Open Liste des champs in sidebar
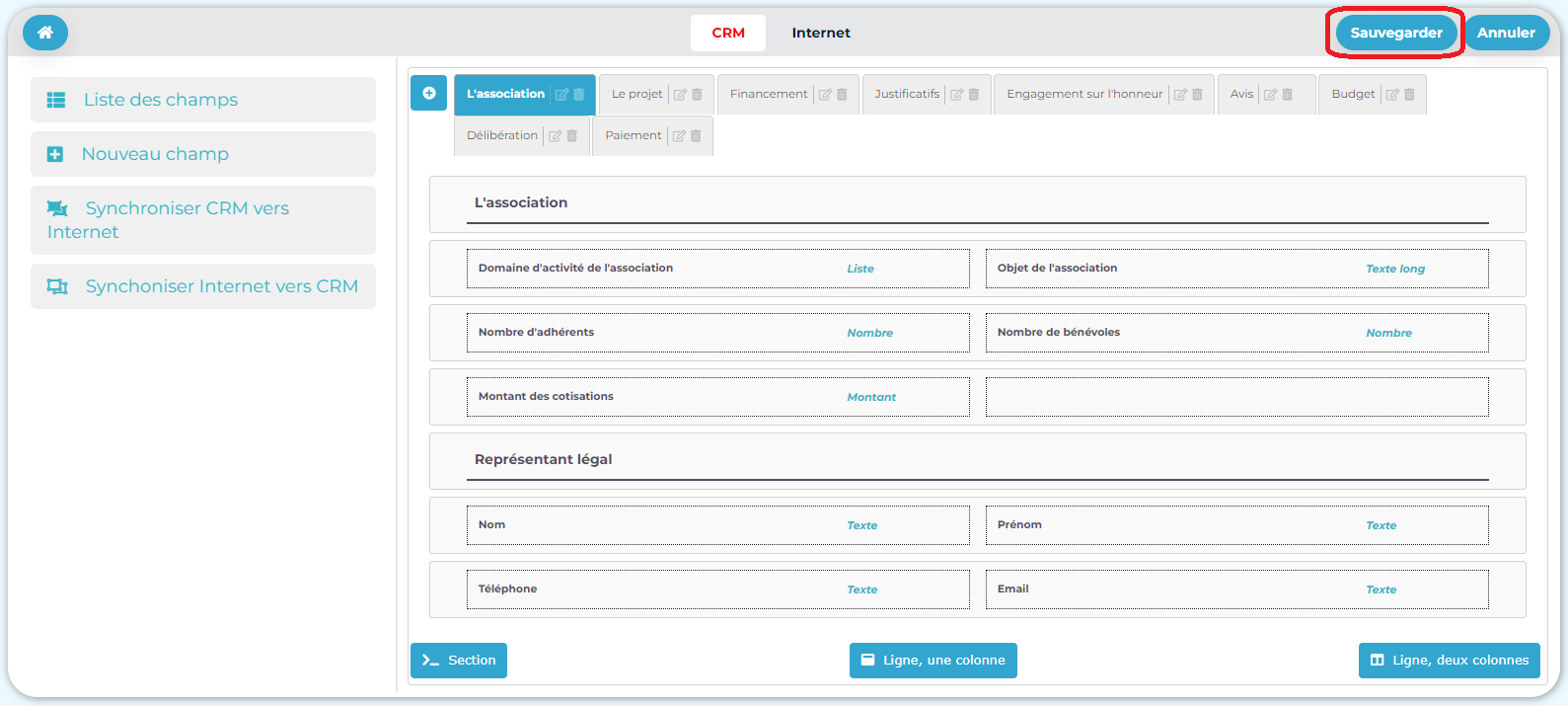 161,100
